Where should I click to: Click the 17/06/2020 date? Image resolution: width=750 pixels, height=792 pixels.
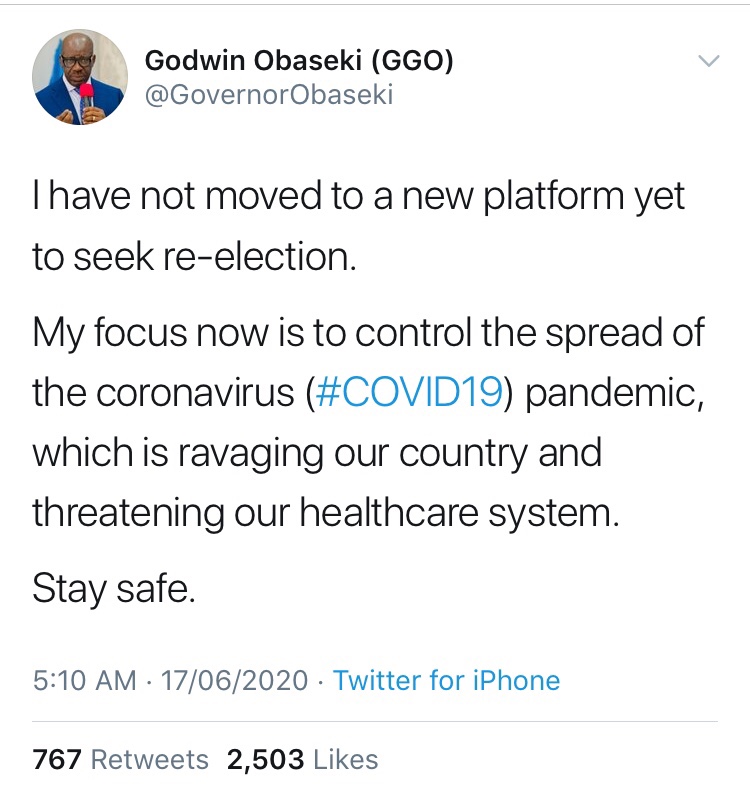click(x=237, y=681)
